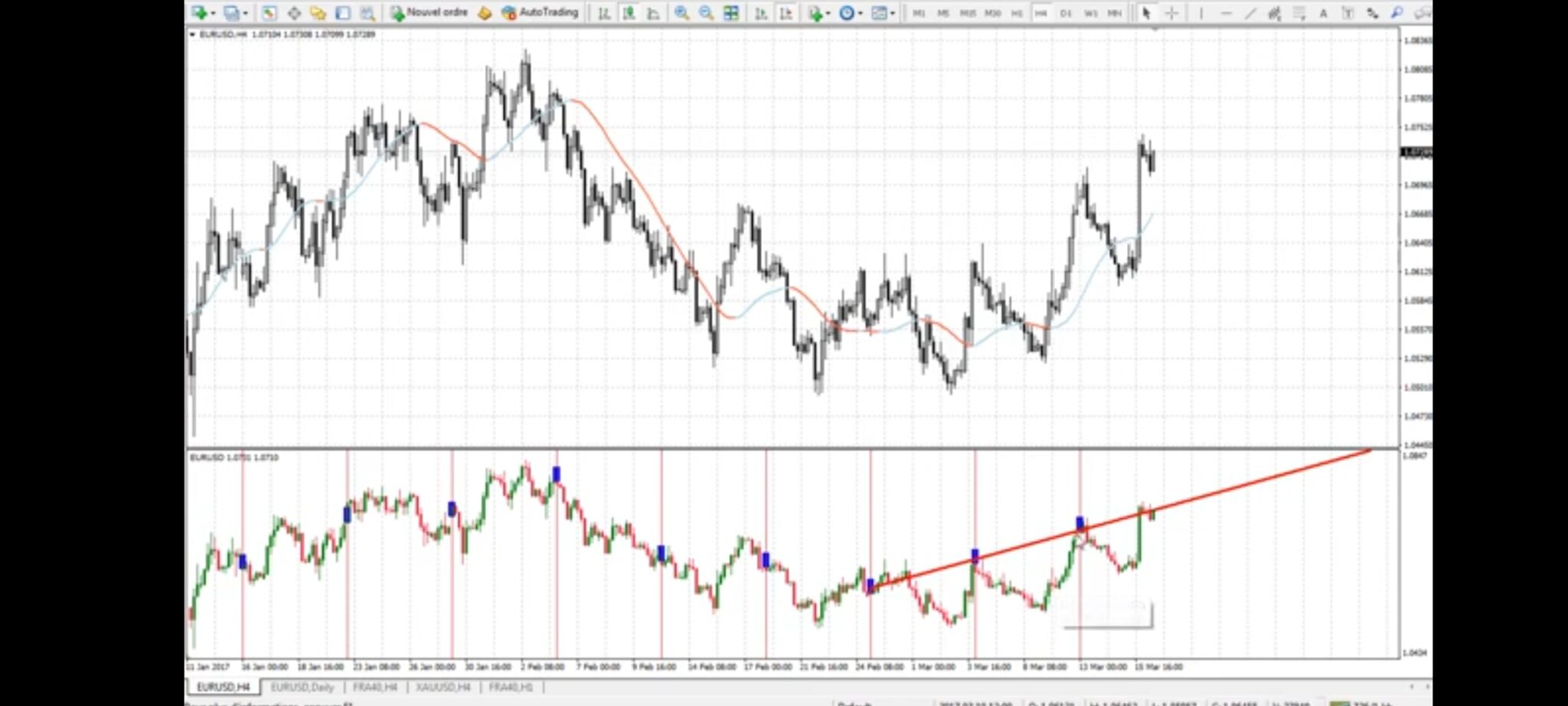Expand the Profiles dropdown arrow
1568x706 pixels.
coord(245,13)
